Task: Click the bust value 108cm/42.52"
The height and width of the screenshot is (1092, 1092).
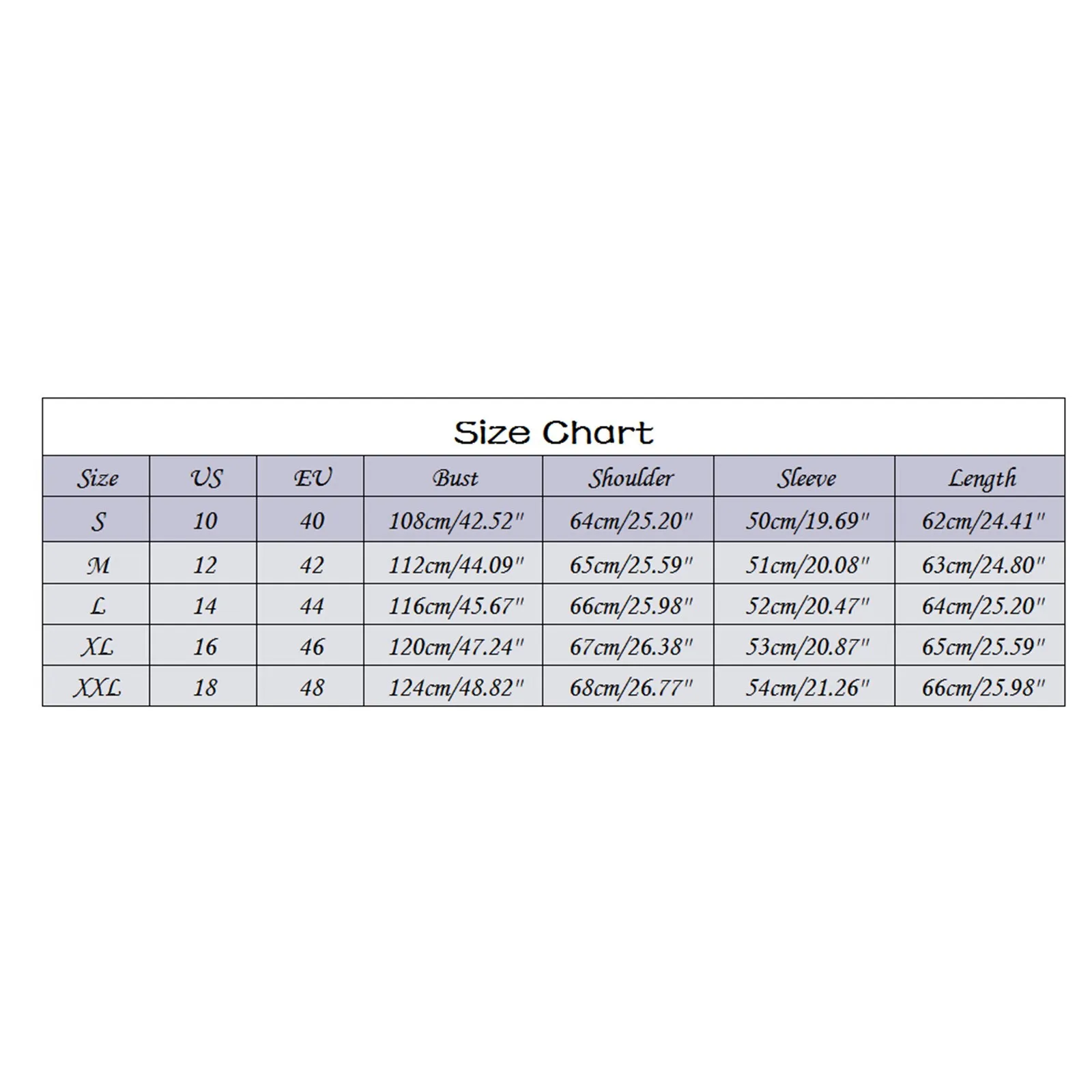Action: 455,521
